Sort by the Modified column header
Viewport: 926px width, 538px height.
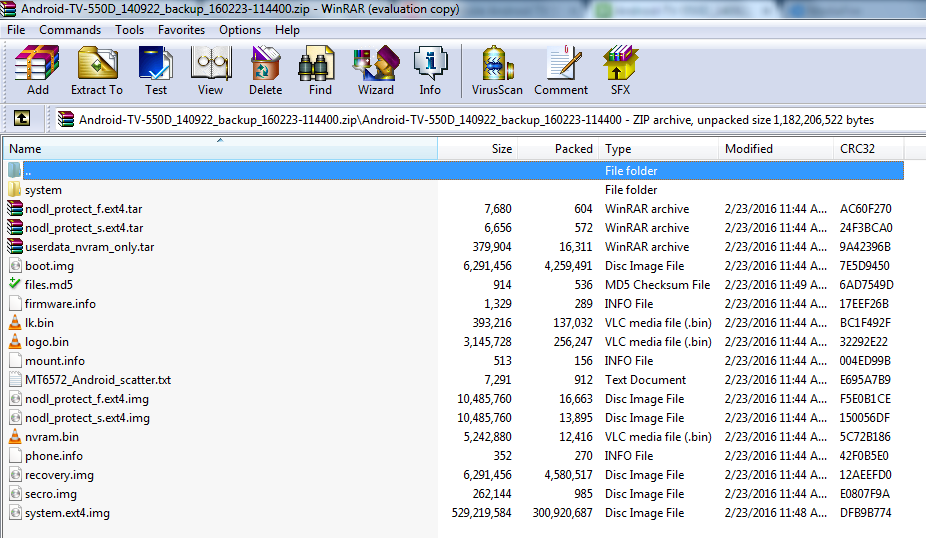point(776,149)
